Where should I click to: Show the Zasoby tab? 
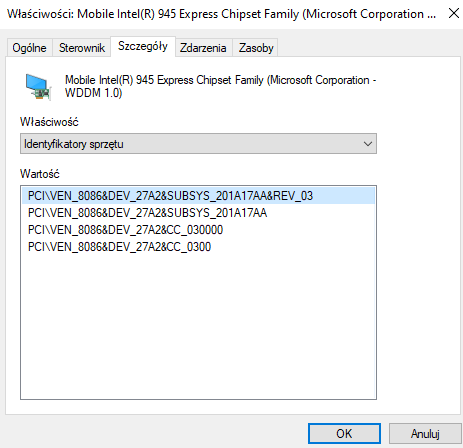pos(256,48)
